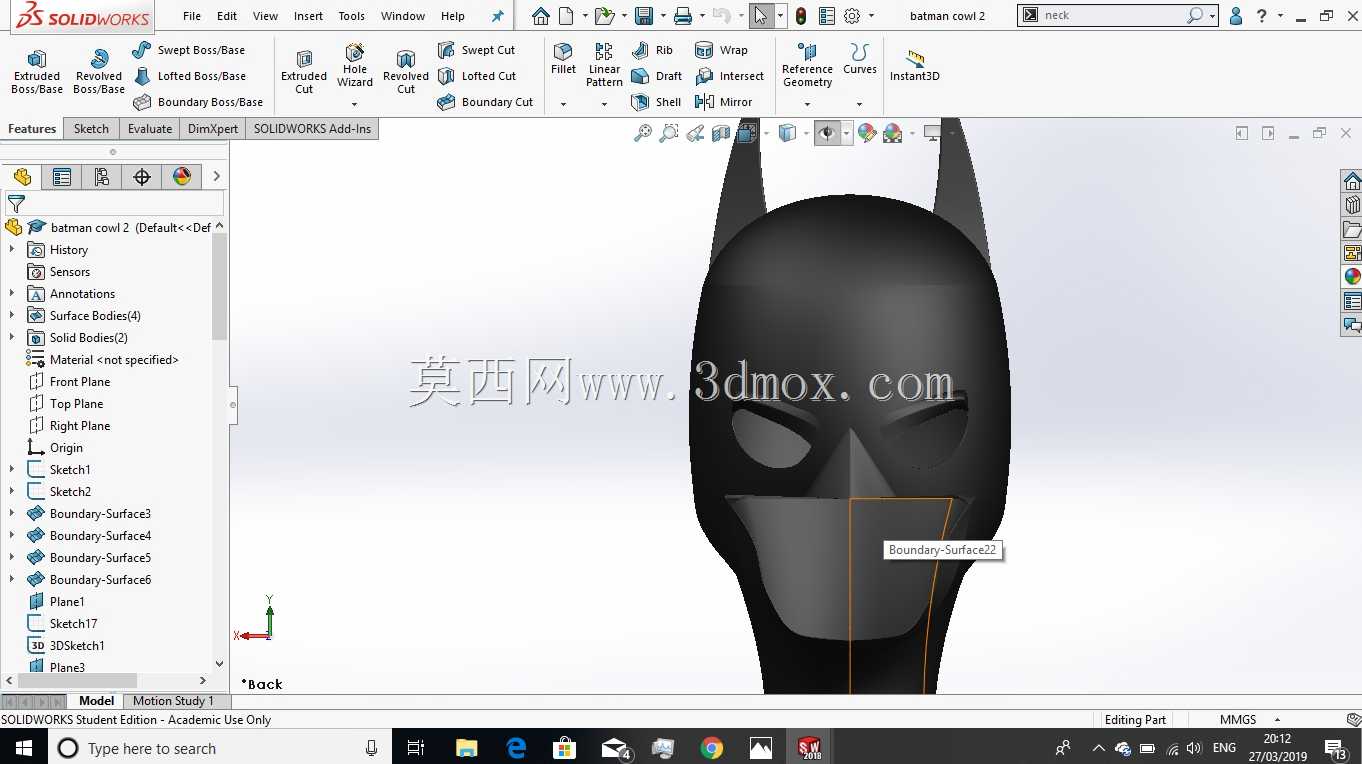Click the Rebuild traffic light button
Image resolution: width=1362 pixels, height=764 pixels.
(x=801, y=16)
